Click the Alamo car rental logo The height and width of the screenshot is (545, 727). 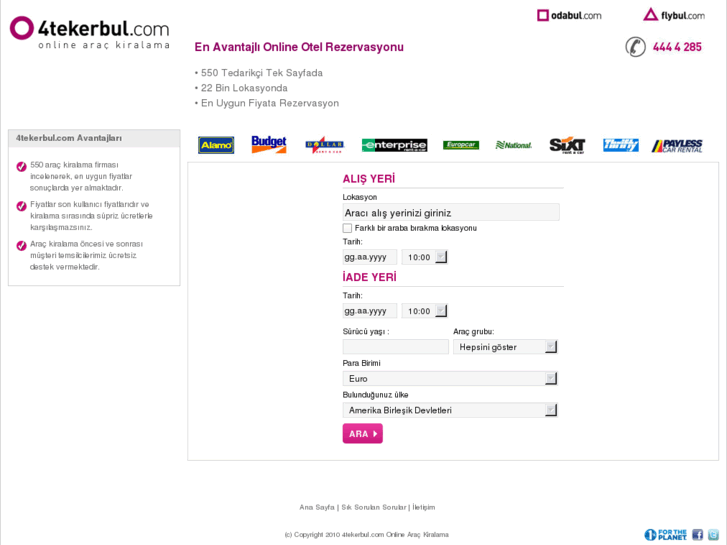[x=216, y=145]
